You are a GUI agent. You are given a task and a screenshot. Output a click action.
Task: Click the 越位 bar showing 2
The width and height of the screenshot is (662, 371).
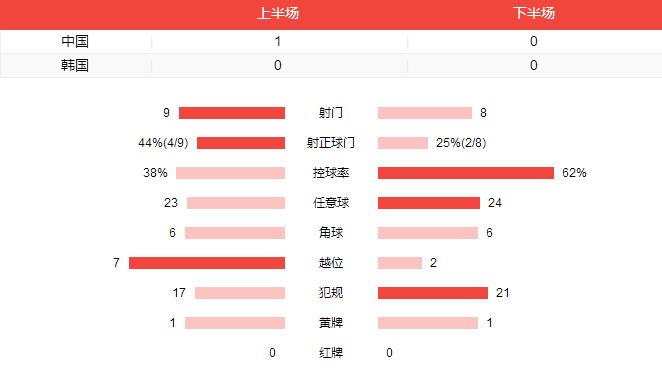point(400,263)
